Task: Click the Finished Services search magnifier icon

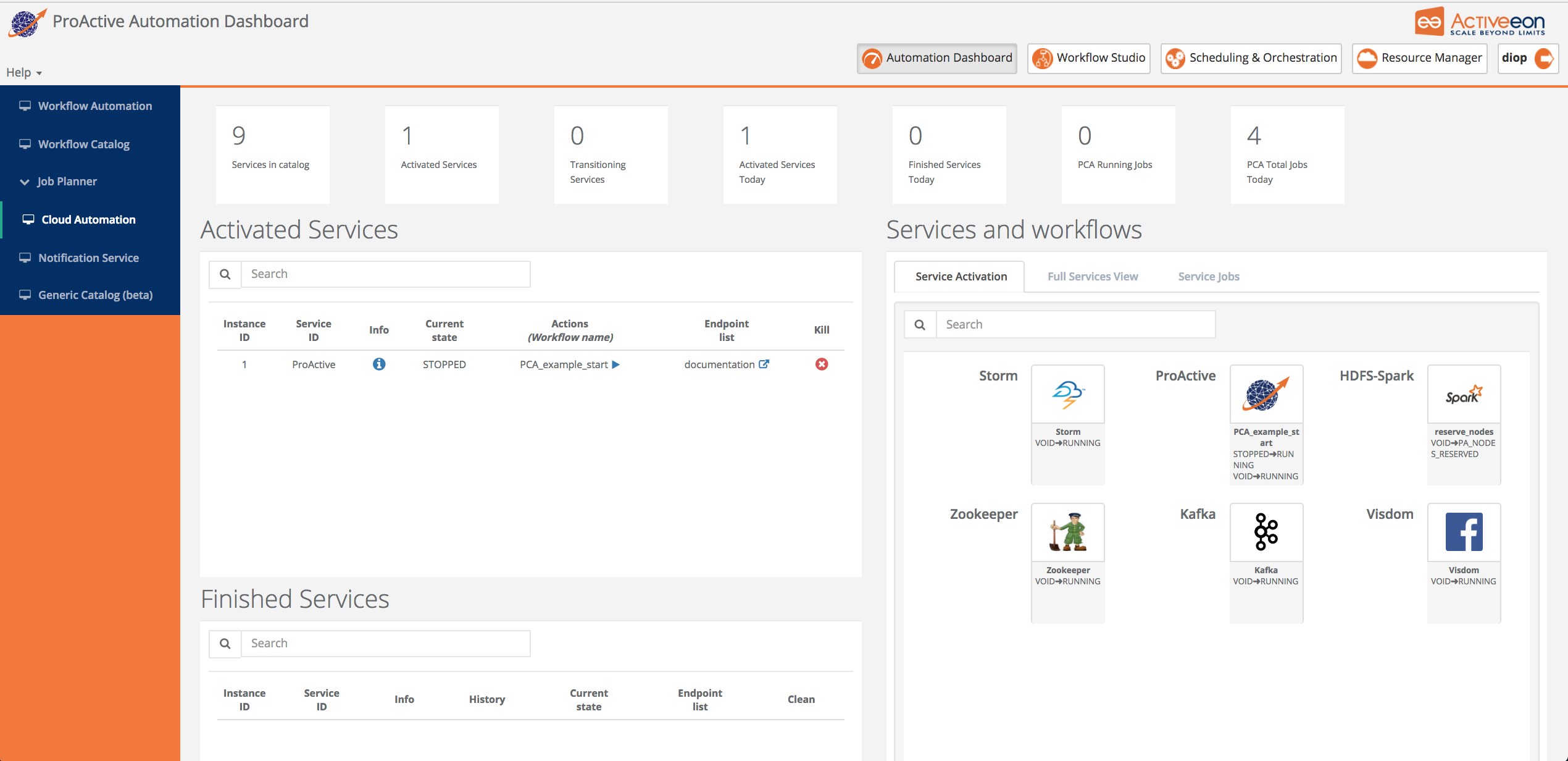Action: 225,644
